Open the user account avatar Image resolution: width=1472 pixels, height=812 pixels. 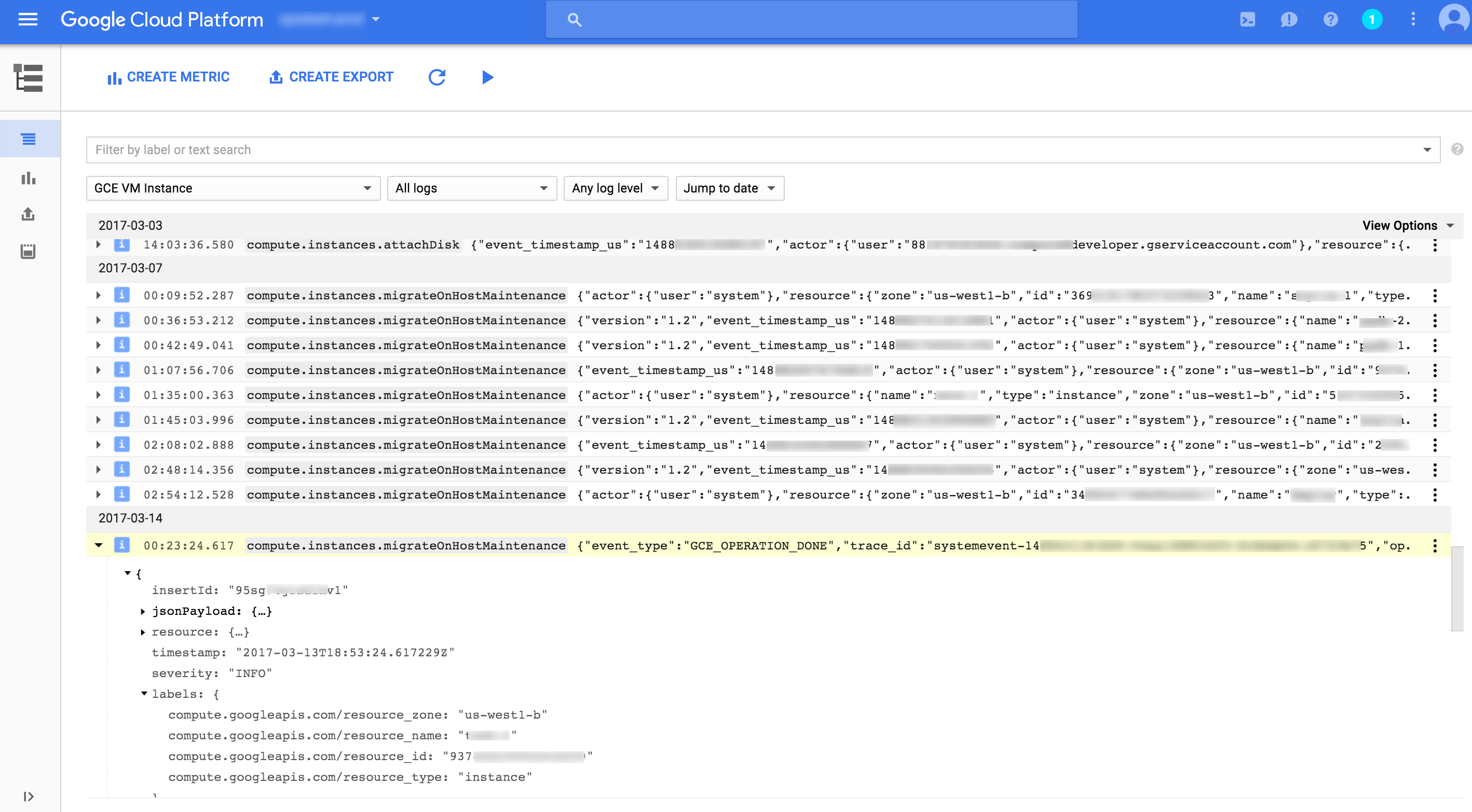pos(1453,19)
